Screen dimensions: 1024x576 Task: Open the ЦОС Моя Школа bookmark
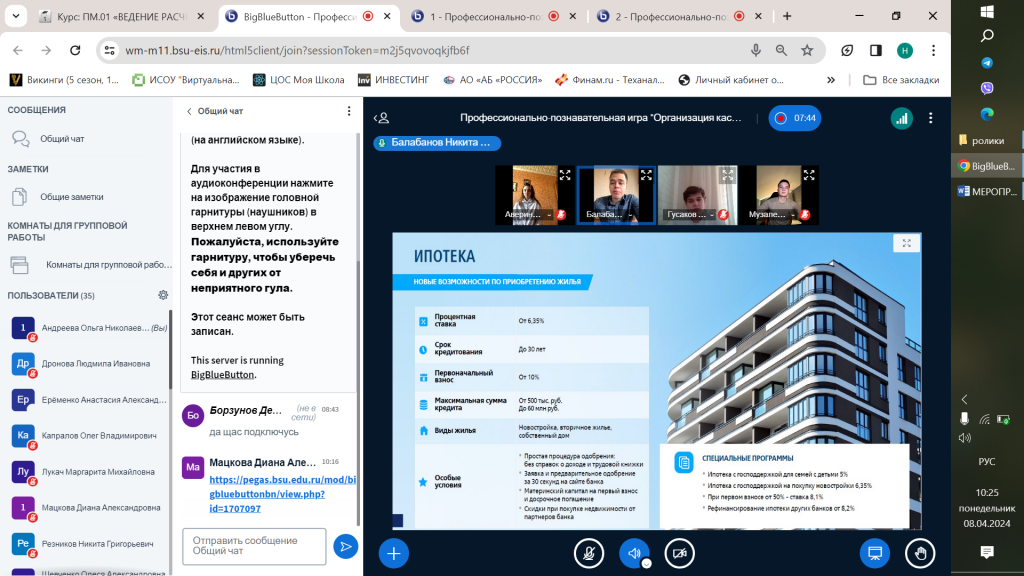point(298,80)
